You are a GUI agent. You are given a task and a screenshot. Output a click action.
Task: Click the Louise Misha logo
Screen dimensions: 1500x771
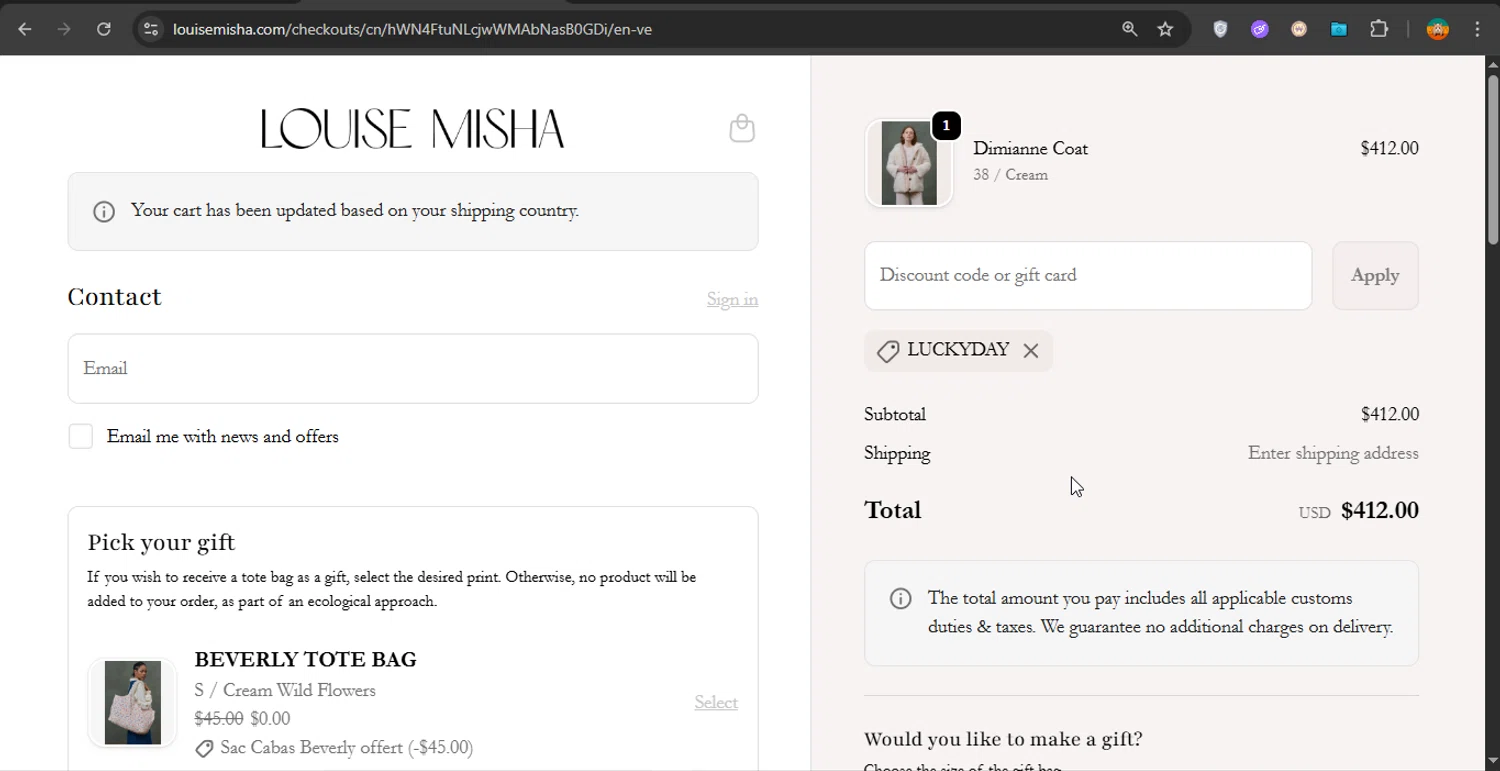point(413,129)
